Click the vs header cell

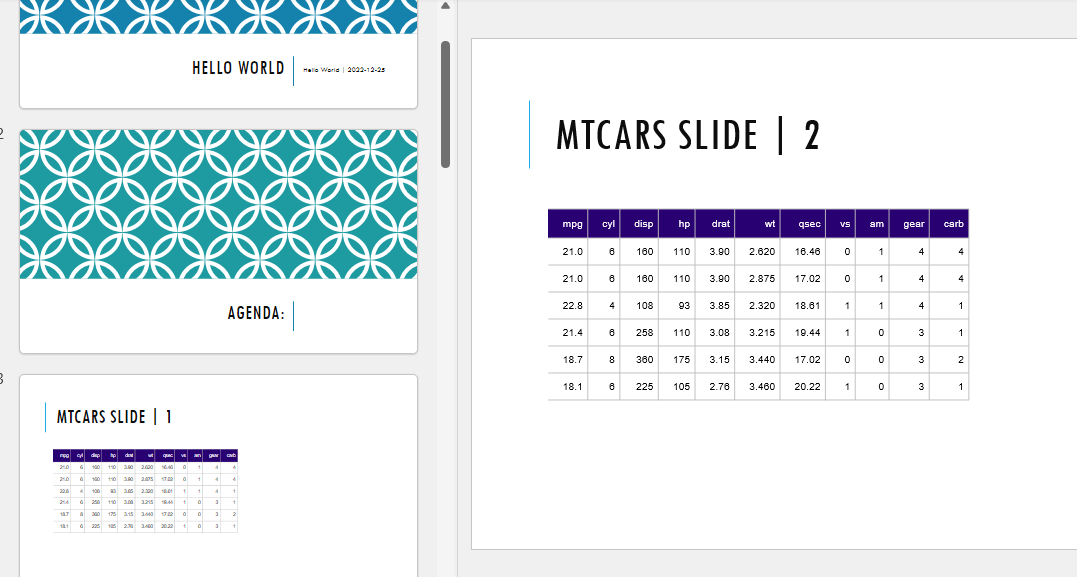[x=841, y=224]
